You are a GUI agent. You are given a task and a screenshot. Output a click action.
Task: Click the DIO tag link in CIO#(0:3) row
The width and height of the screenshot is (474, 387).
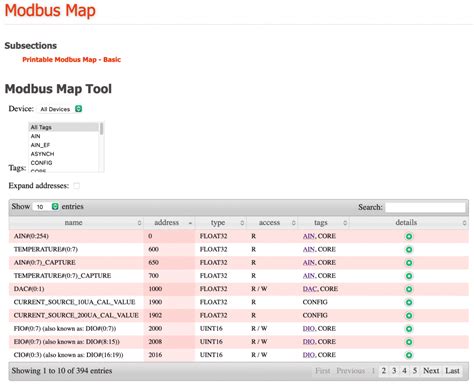309,355
